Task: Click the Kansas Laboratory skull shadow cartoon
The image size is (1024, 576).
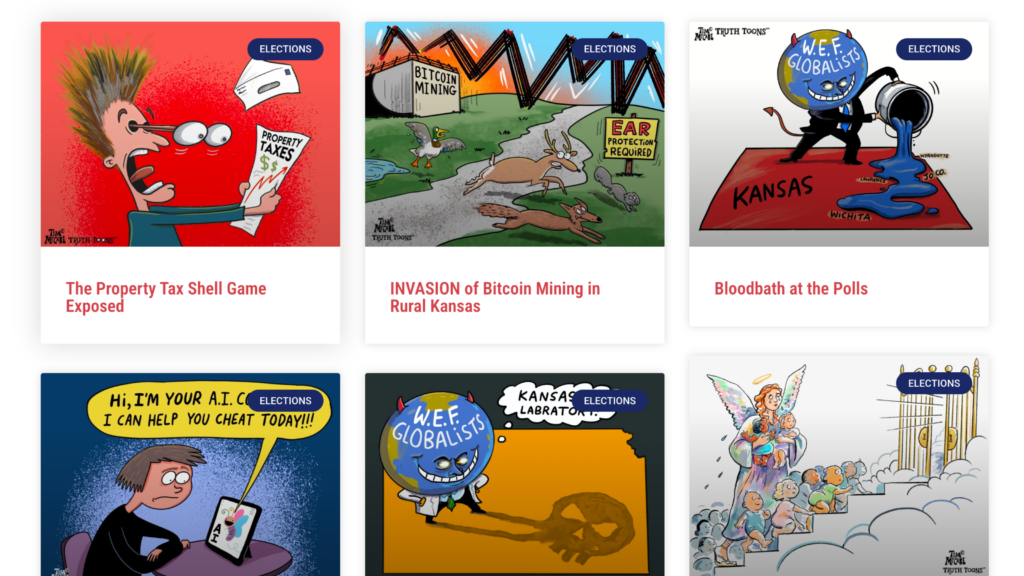Action: click(x=515, y=475)
